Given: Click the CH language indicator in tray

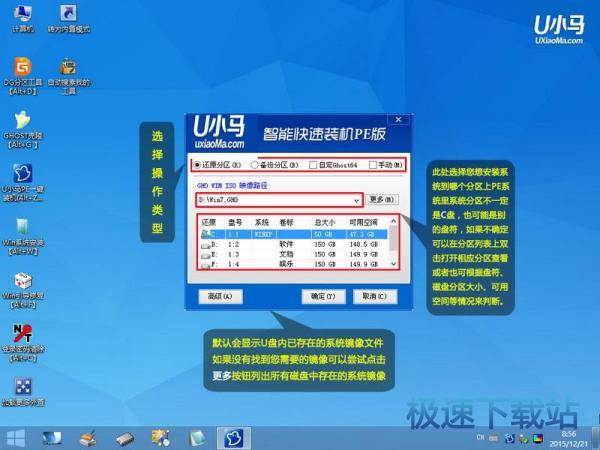Looking at the screenshot, I should pos(480,437).
